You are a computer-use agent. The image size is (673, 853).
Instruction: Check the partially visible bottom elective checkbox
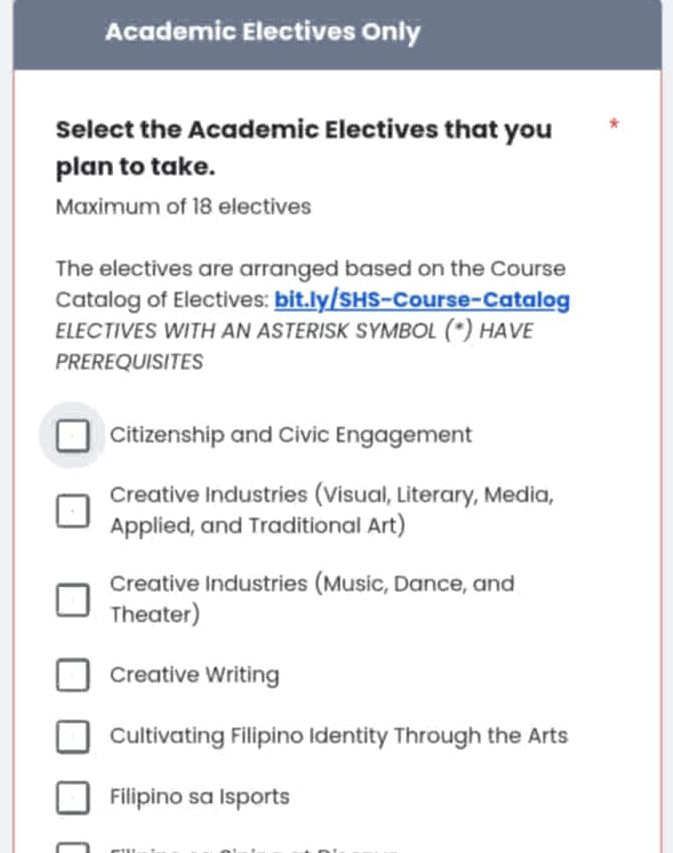[x=72, y=848]
